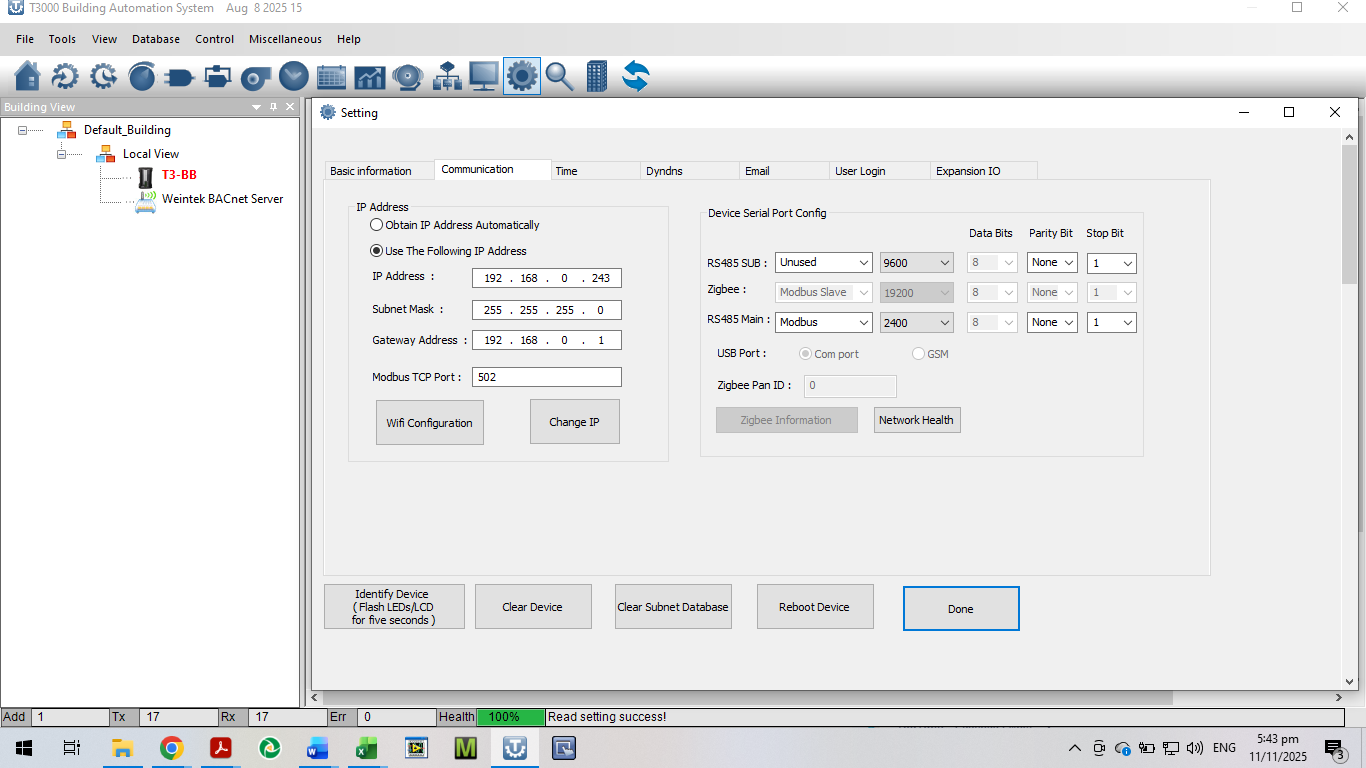Switch to the Expansion IO tab

968,171
